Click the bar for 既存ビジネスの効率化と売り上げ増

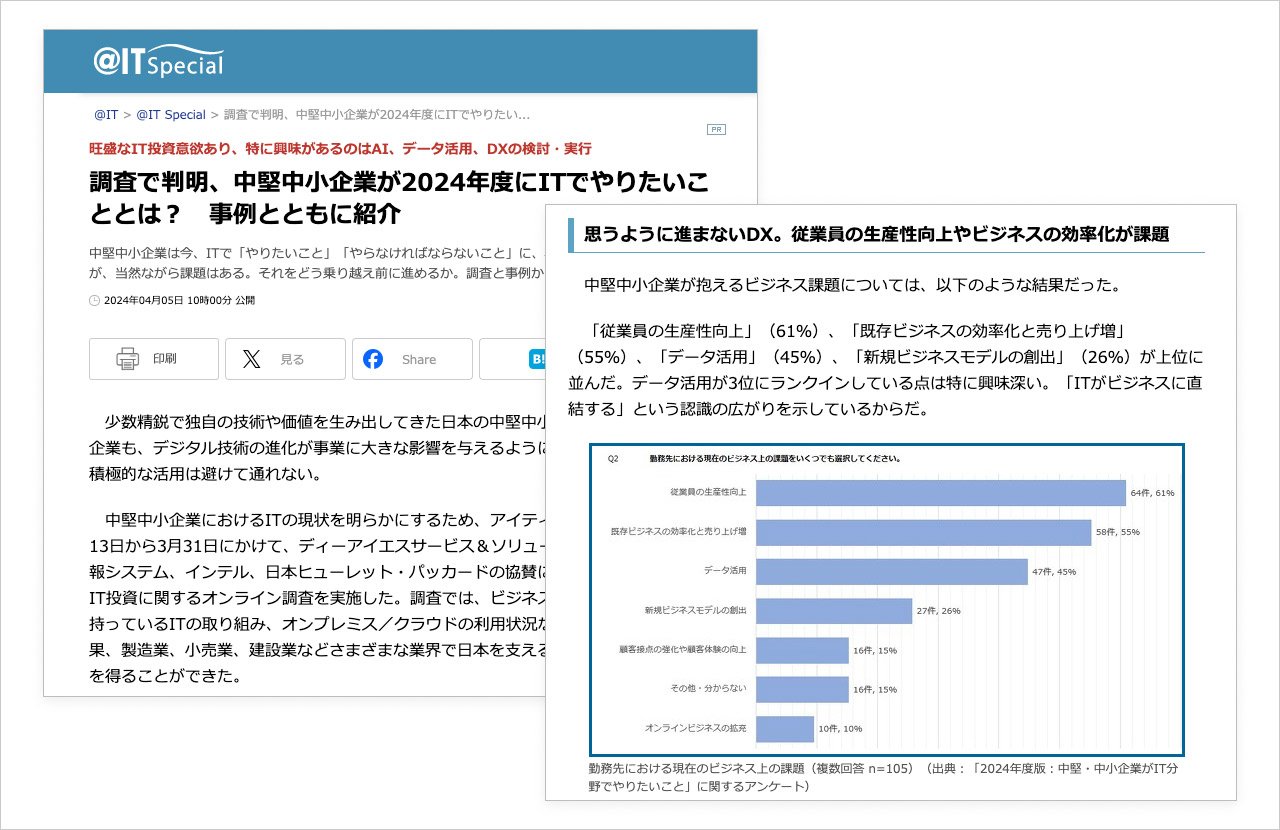924,532
